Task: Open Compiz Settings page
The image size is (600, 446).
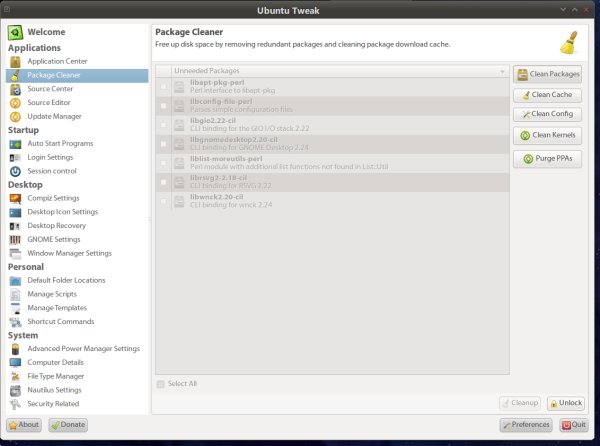Action: [53, 198]
